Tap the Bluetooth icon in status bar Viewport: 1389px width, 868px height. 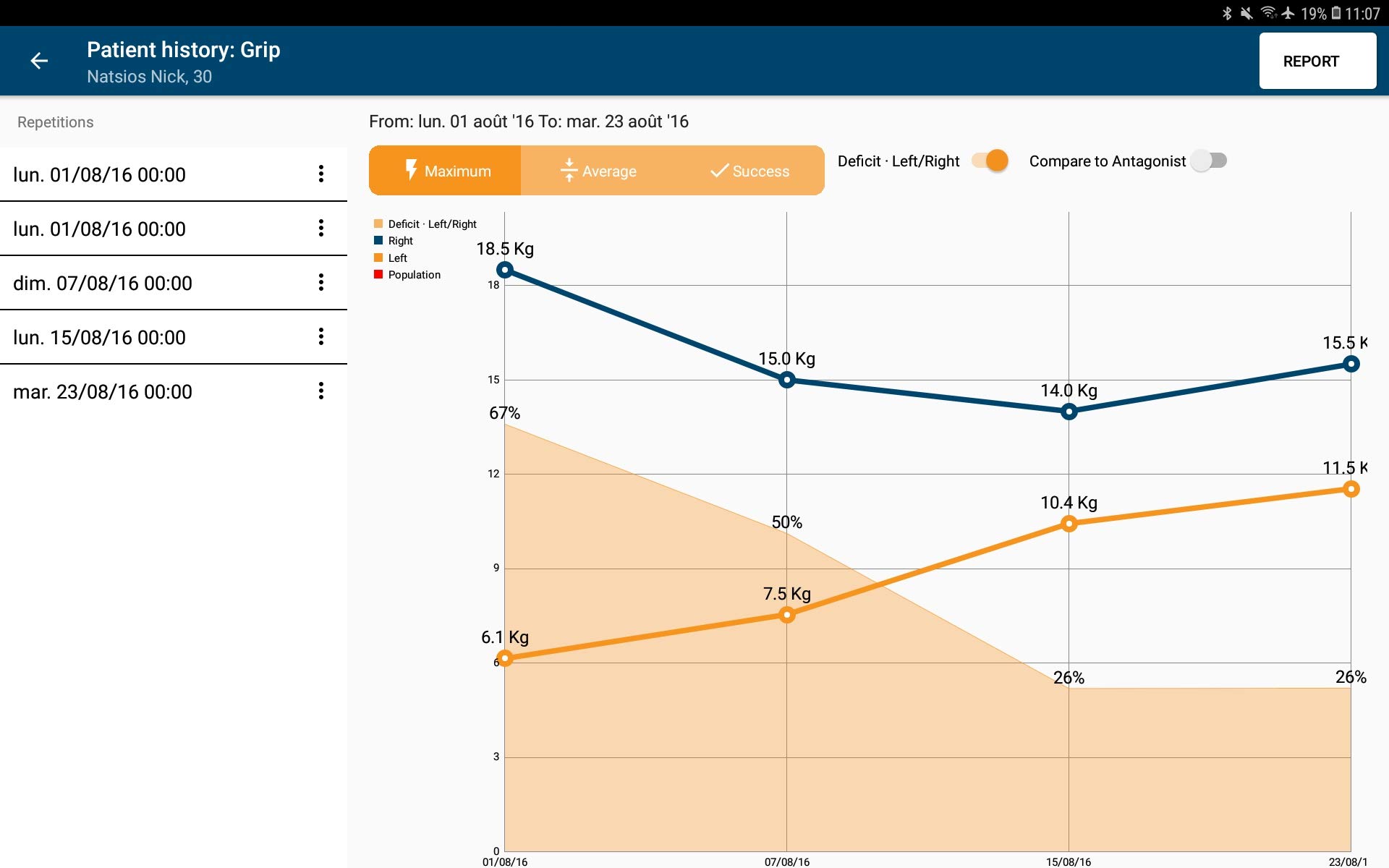tap(1227, 13)
